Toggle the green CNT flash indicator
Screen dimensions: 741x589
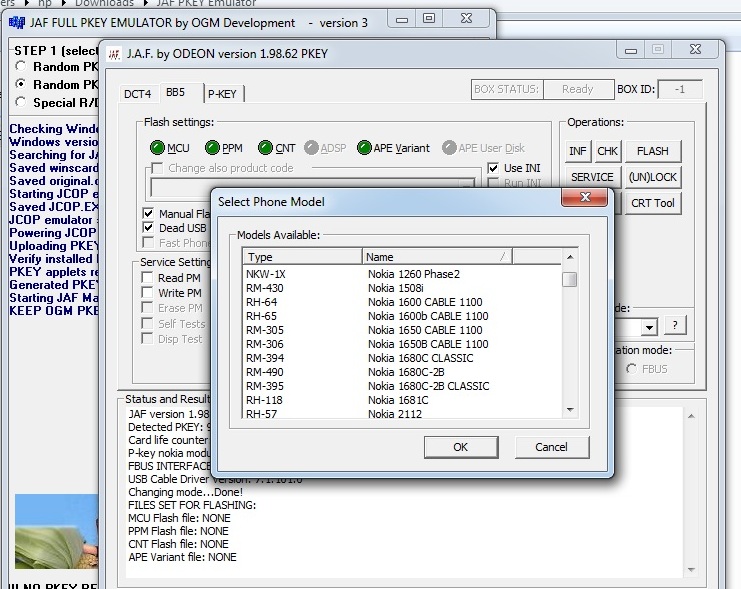coord(265,148)
